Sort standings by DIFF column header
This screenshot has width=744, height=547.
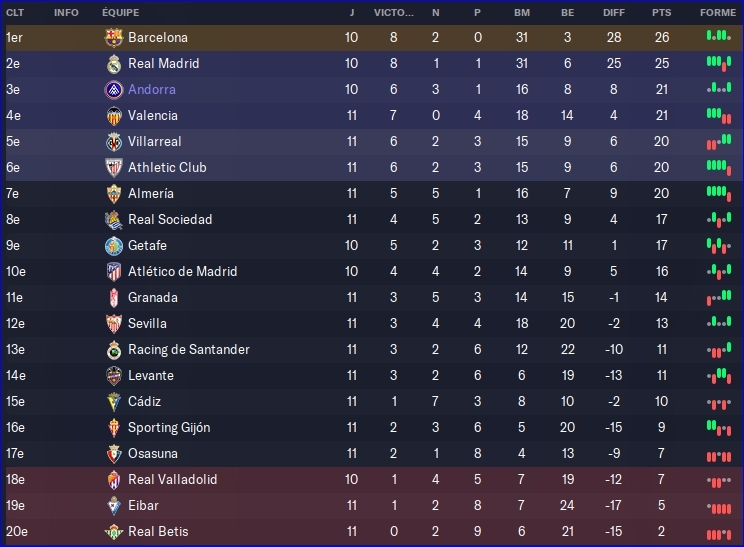[614, 12]
